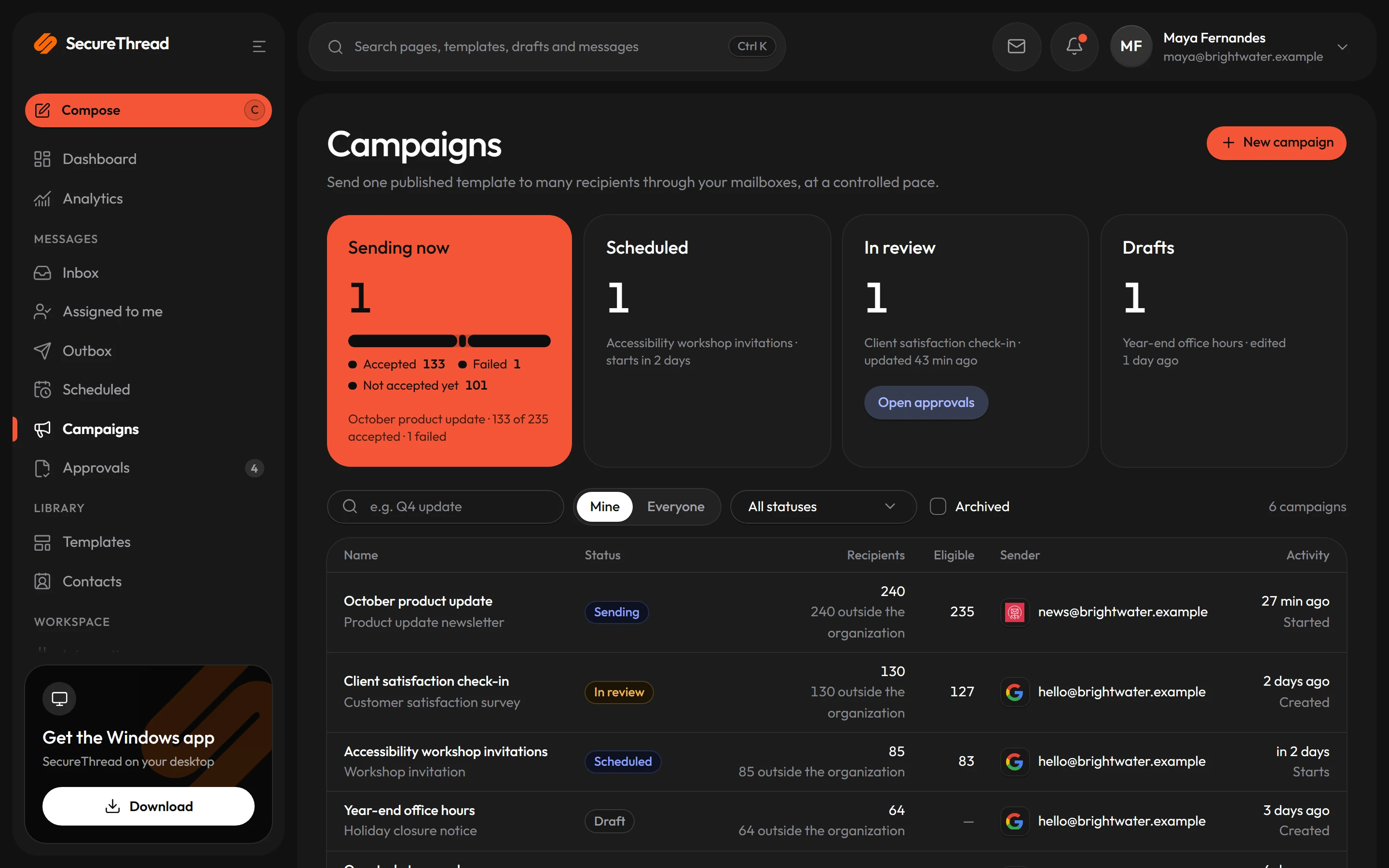
Task: Open the Campaigns sidebar item
Action: 148,429
